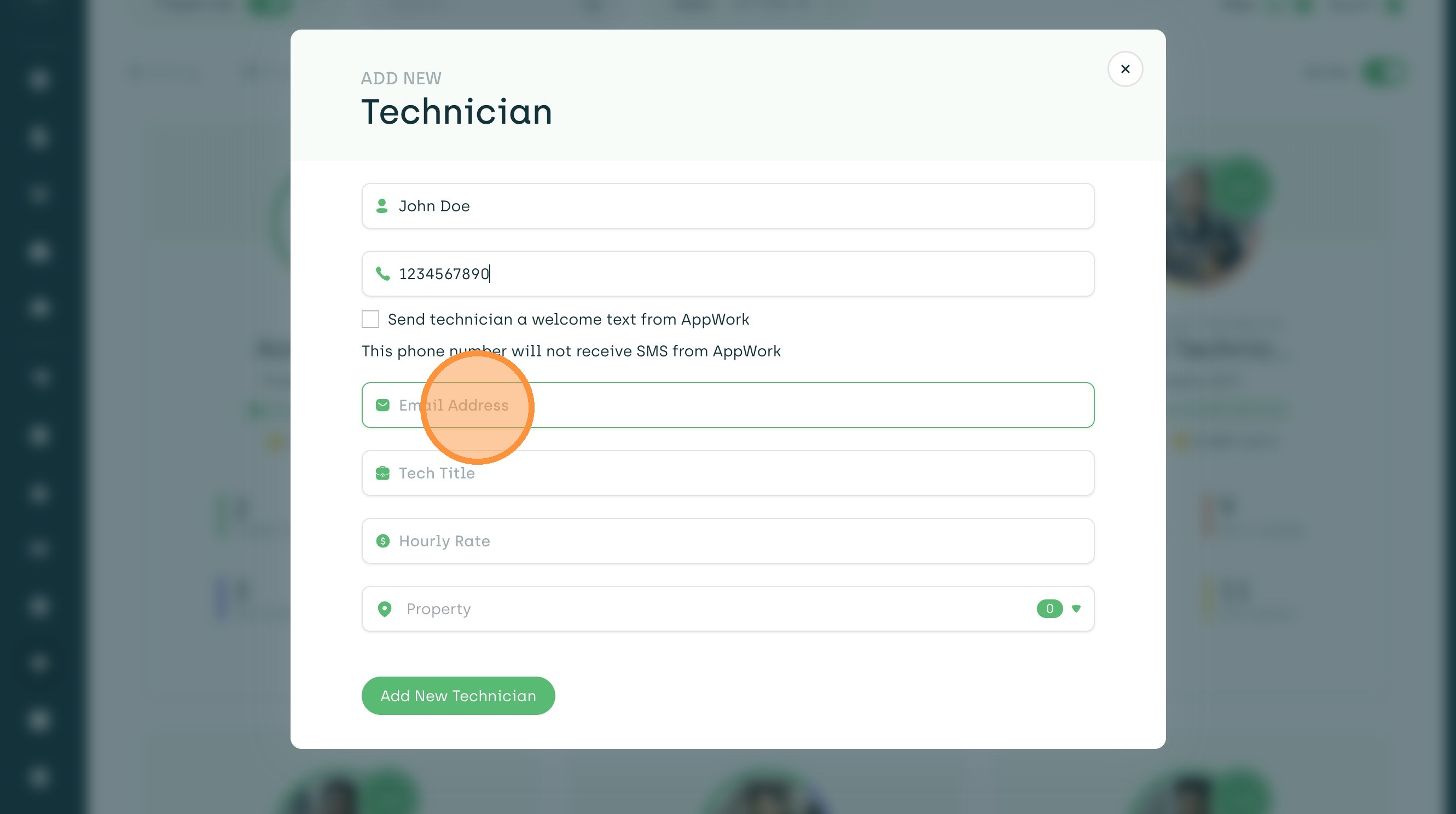Enable send technician a welcome text checkbox

[x=370, y=319]
